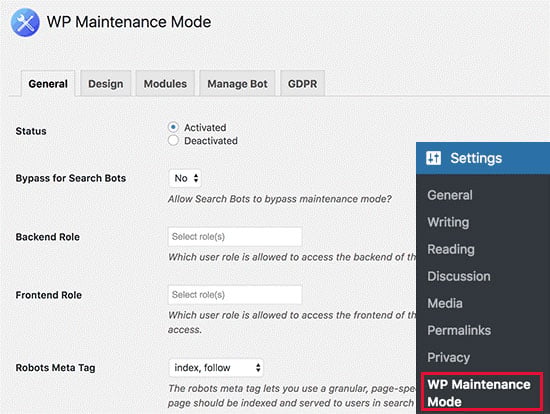Click the Settings sliders icon in sidebar

(433, 158)
